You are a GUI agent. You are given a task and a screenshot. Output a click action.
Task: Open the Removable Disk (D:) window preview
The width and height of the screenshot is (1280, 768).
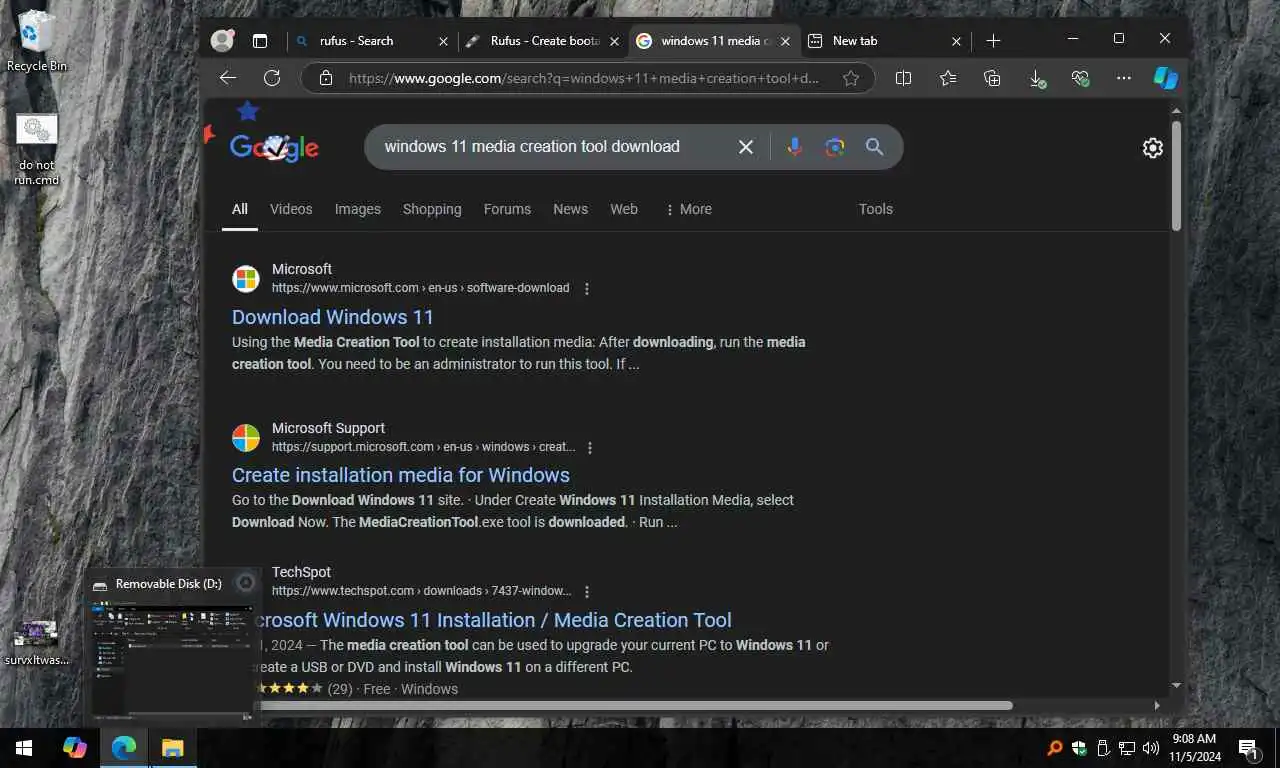pos(174,646)
